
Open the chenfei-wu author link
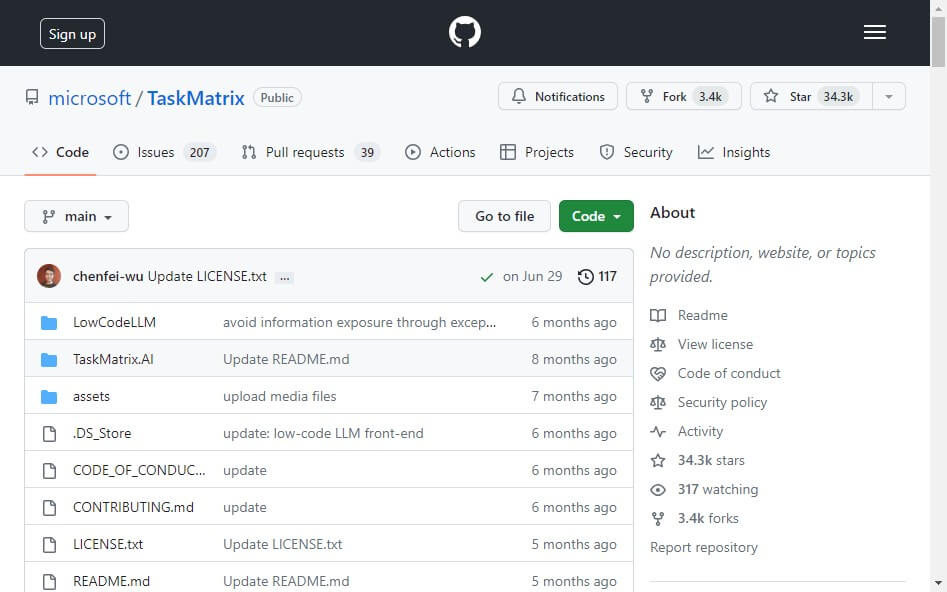[x=108, y=276]
